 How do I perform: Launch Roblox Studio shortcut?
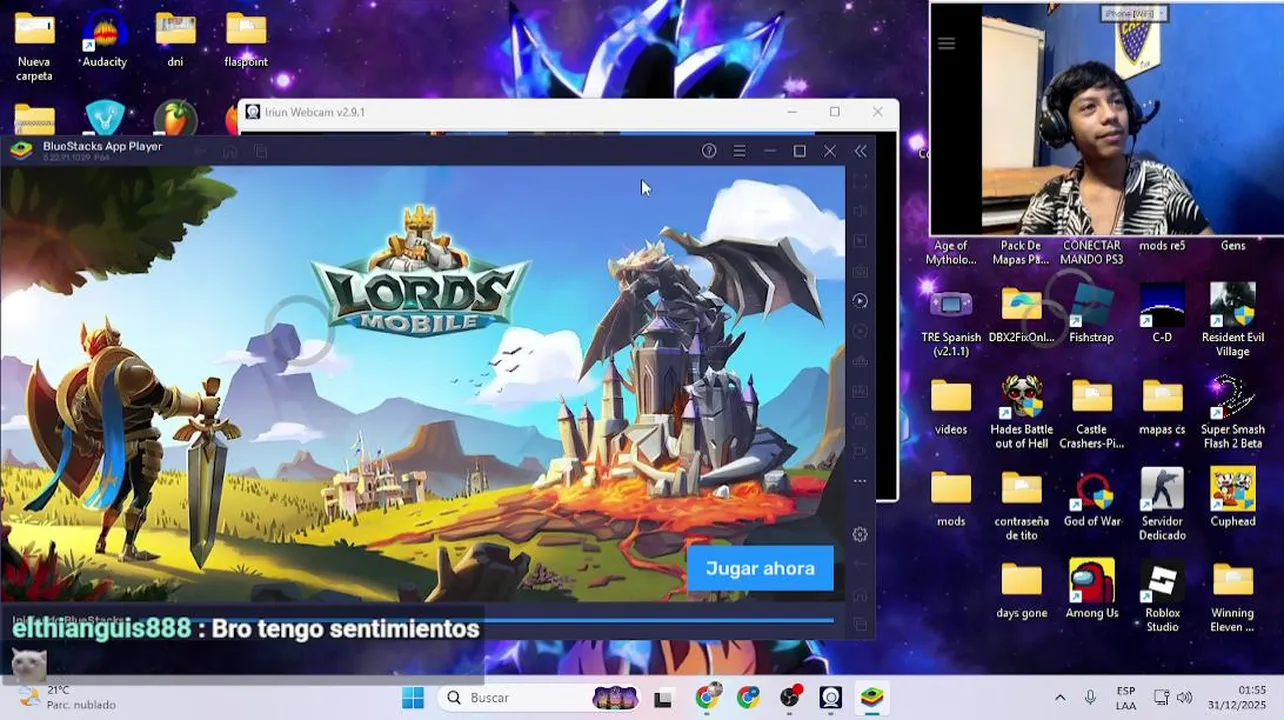pyautogui.click(x=1162, y=596)
